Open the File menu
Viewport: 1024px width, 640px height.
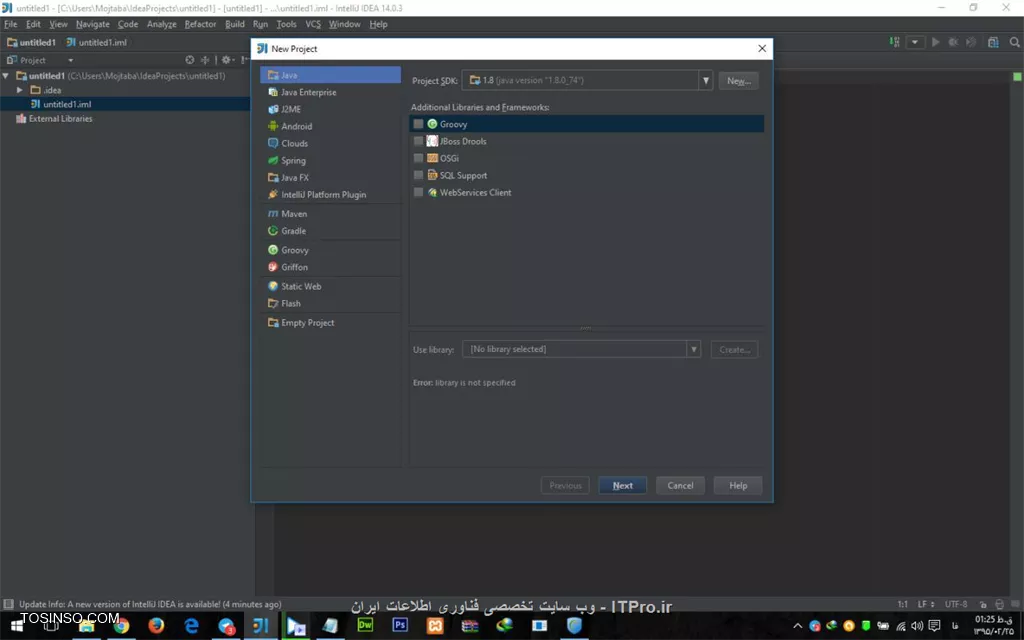pyautogui.click(x=10, y=24)
